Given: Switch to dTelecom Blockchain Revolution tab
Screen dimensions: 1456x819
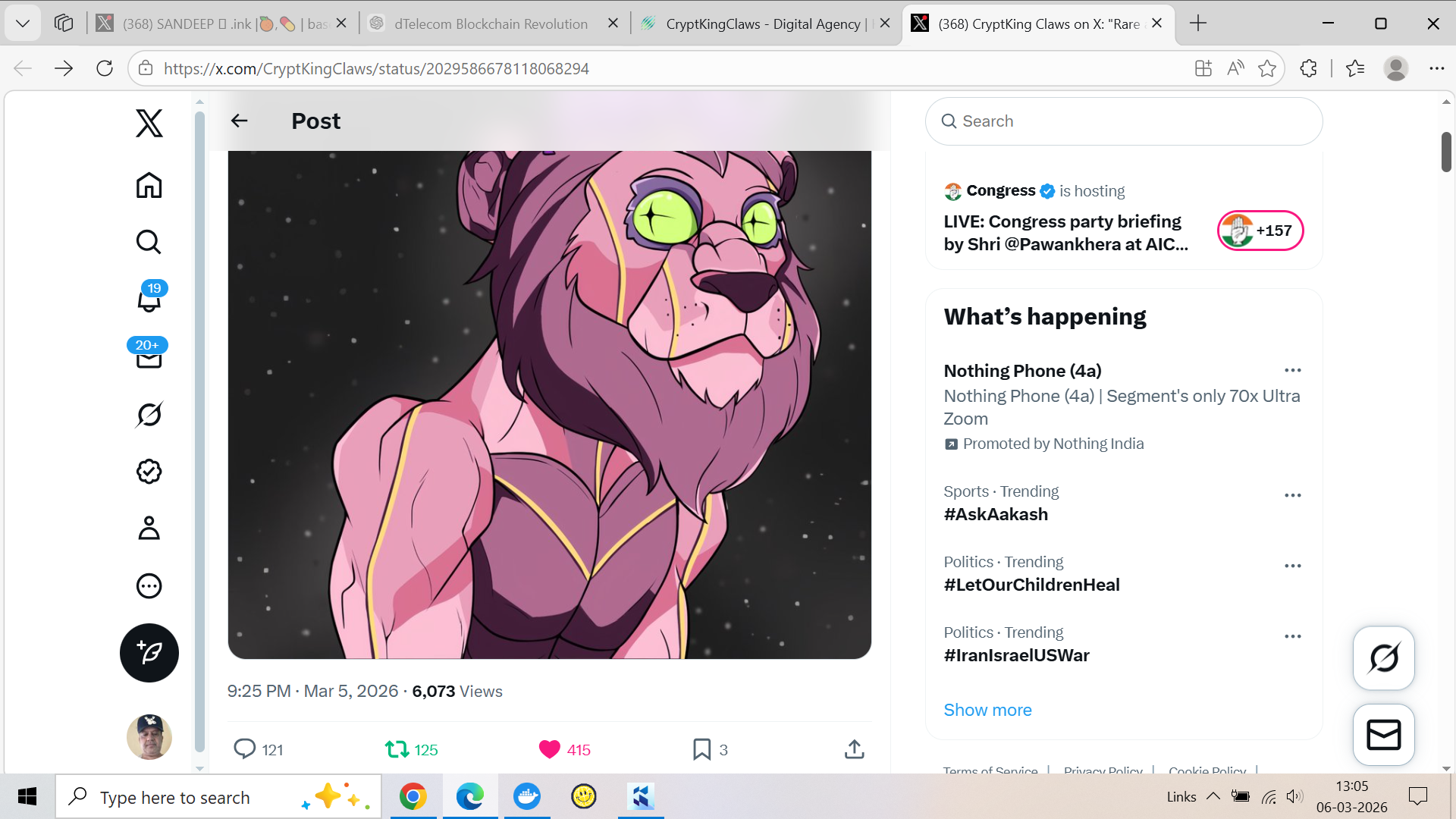Looking at the screenshot, I should (491, 24).
